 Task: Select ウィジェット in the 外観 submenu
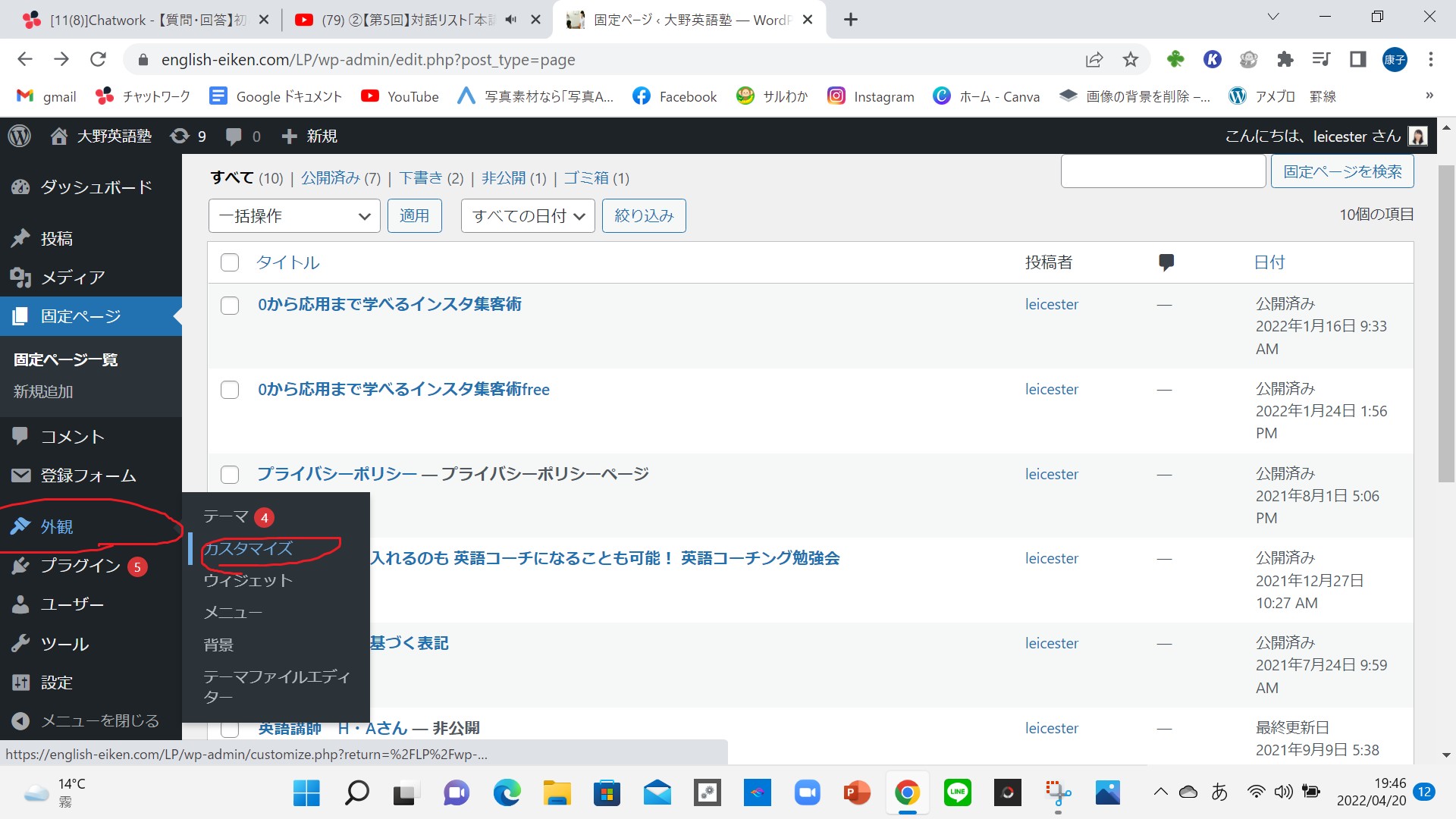coord(248,581)
